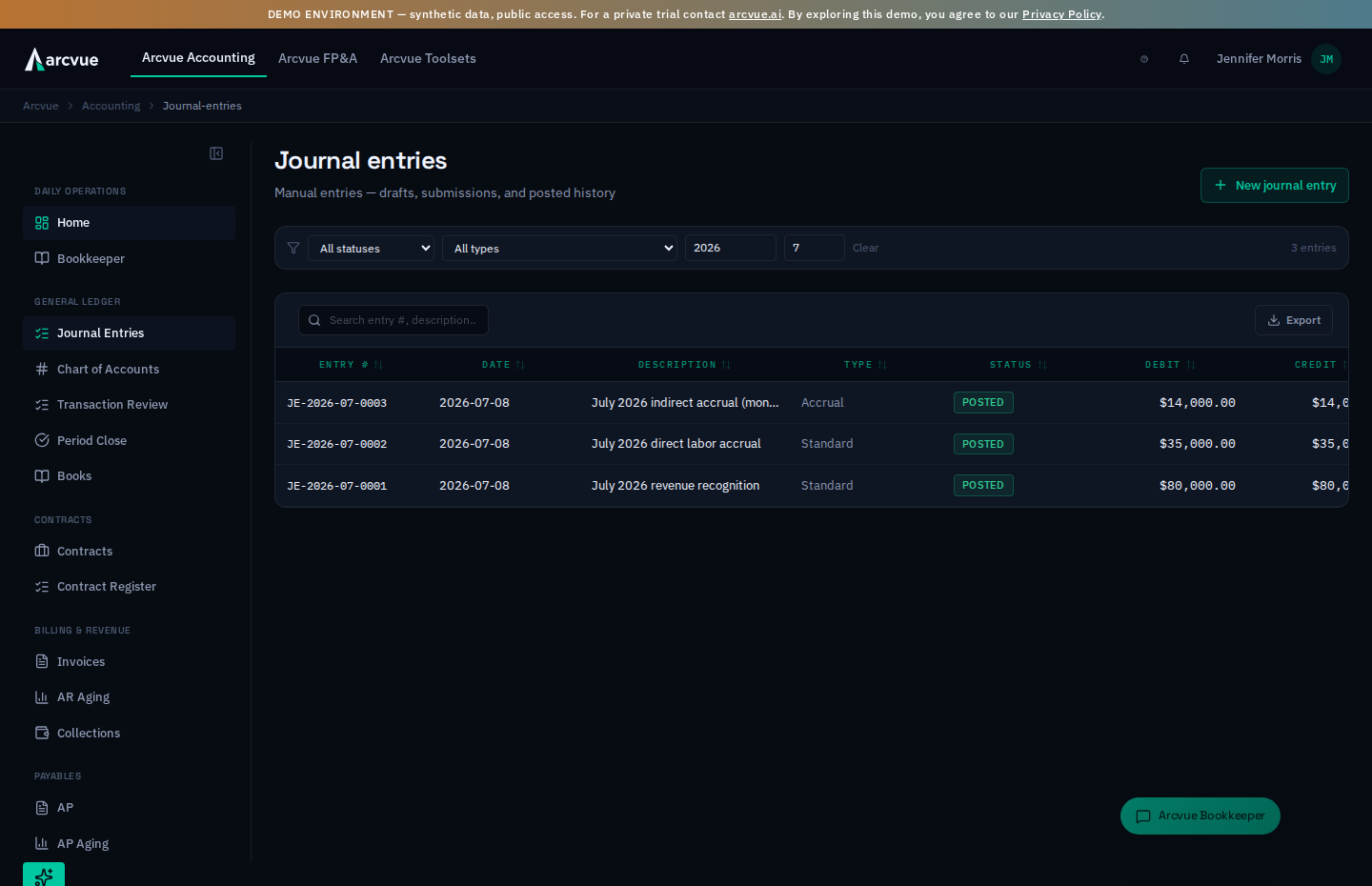Click the Arcvue logo
This screenshot has height=886, width=1372.
[62, 59]
